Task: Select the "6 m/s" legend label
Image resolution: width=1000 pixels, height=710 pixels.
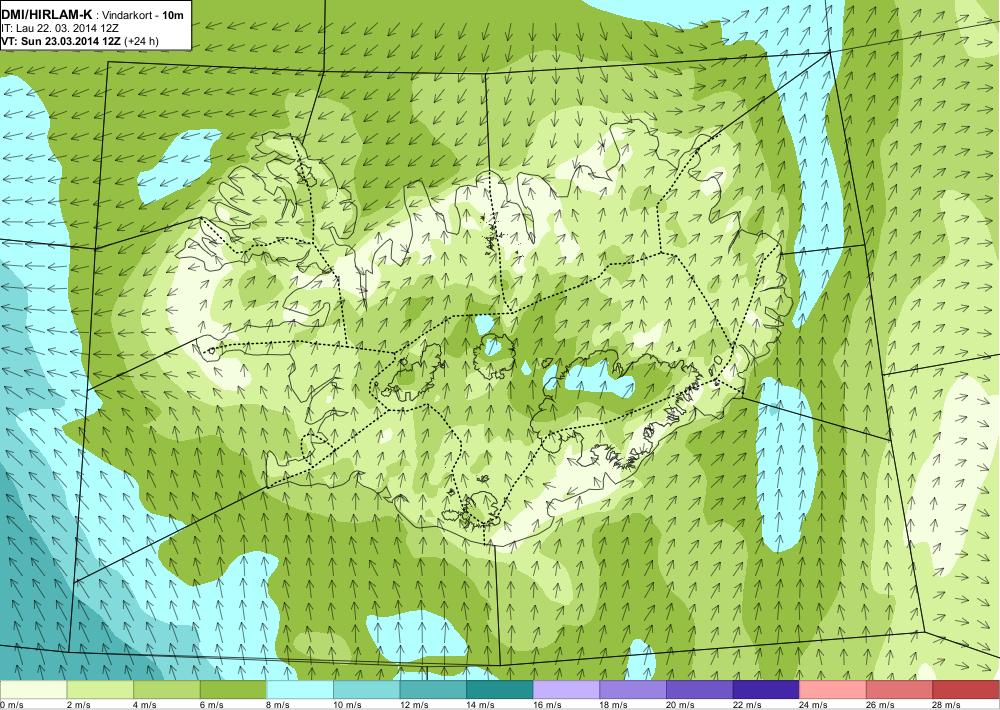Action: coord(212,705)
